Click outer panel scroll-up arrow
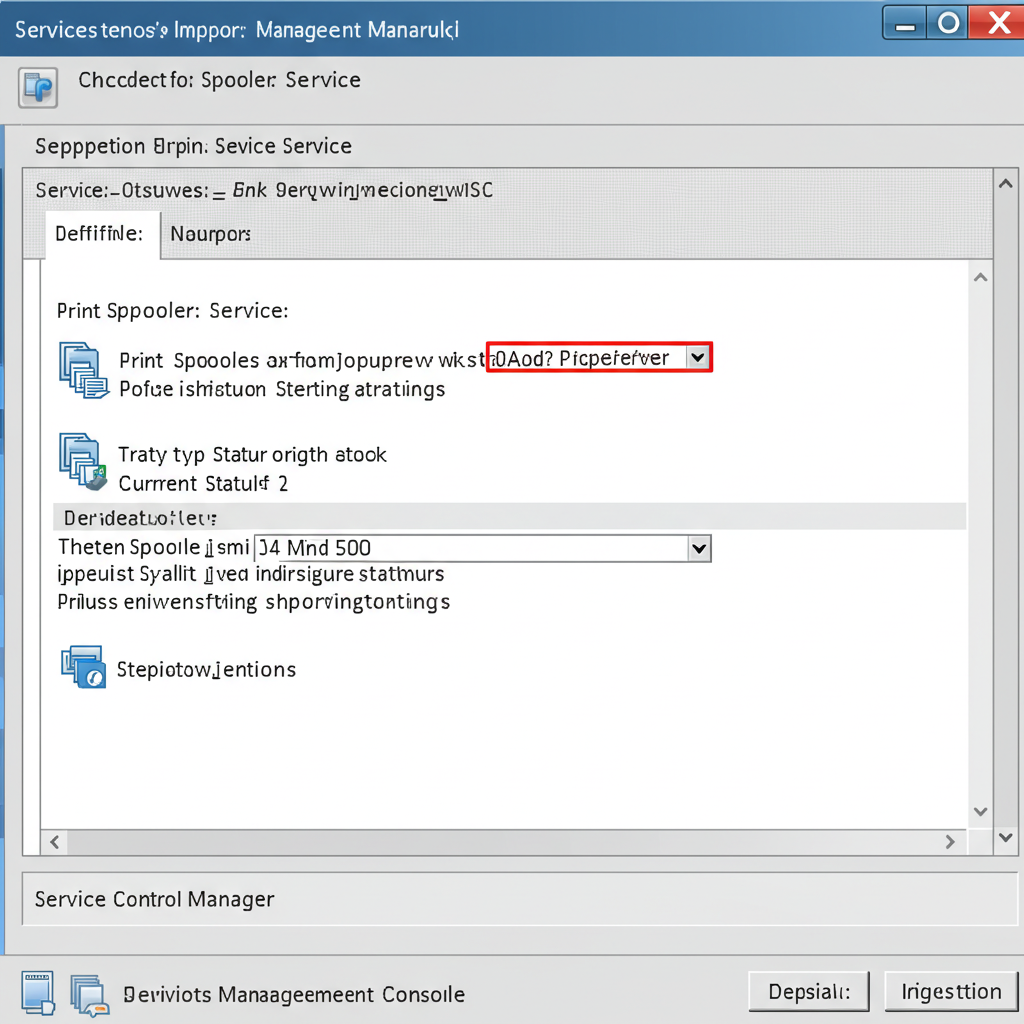The width and height of the screenshot is (1024, 1024). (1006, 184)
